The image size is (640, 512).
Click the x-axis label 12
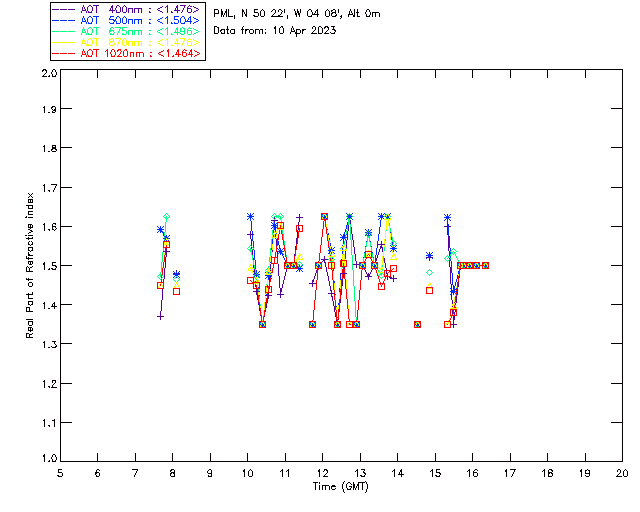pyautogui.click(x=322, y=473)
